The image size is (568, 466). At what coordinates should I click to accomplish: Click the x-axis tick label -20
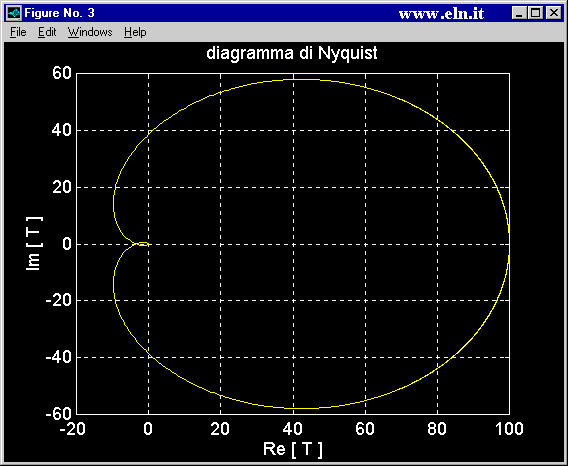72,429
